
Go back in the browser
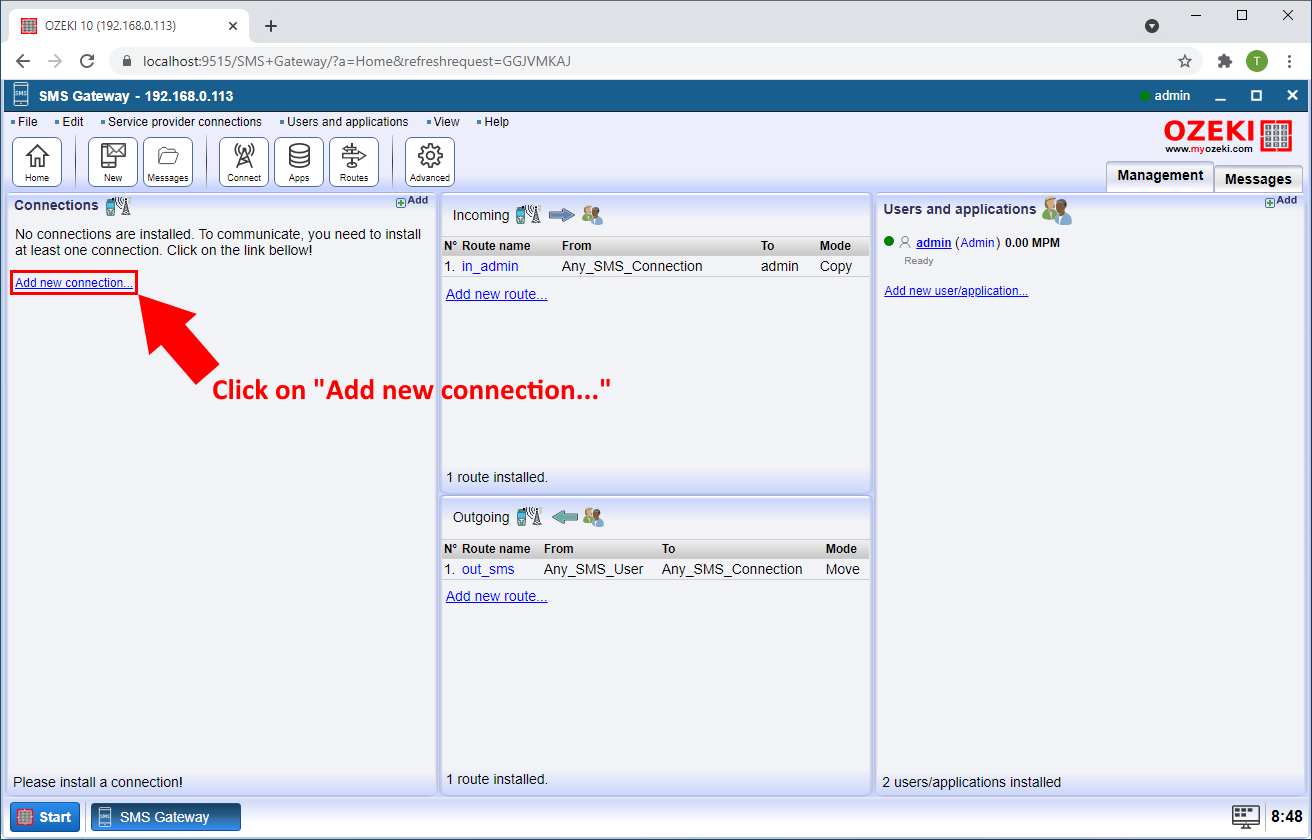(23, 61)
